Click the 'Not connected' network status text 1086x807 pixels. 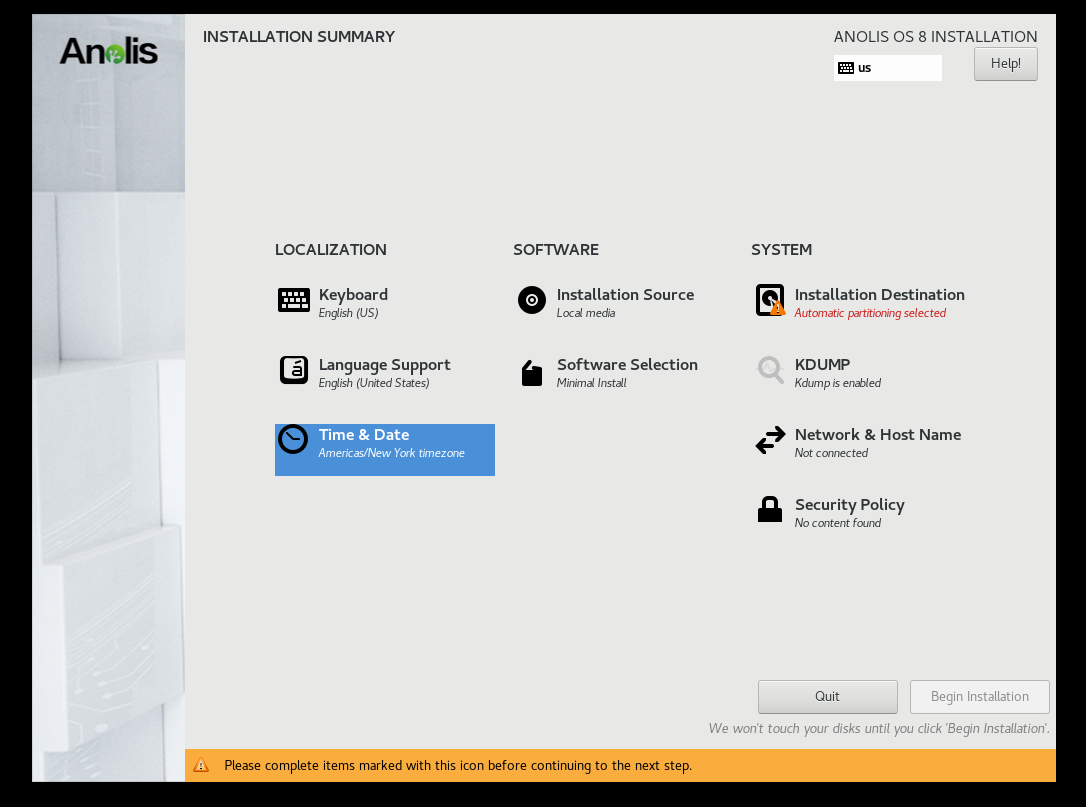[831, 453]
